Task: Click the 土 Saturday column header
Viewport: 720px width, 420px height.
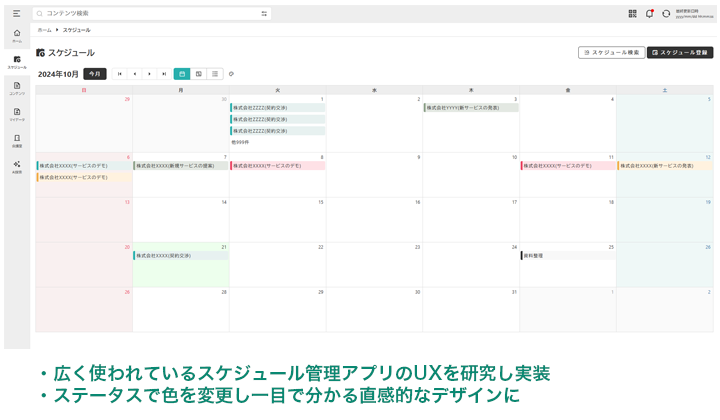Action: (665, 90)
